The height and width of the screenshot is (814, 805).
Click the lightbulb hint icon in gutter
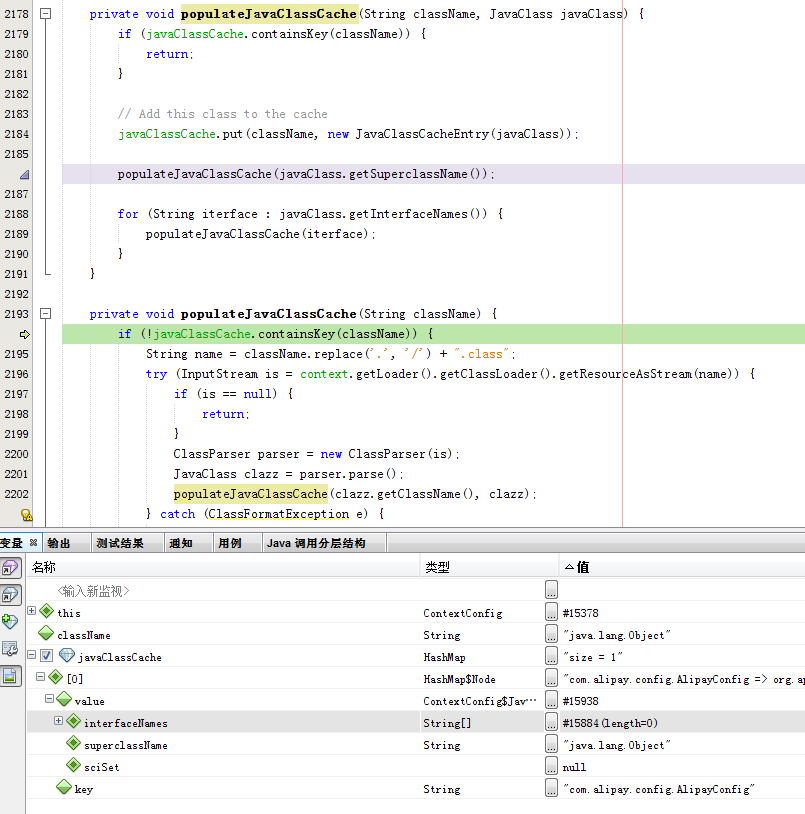26,514
